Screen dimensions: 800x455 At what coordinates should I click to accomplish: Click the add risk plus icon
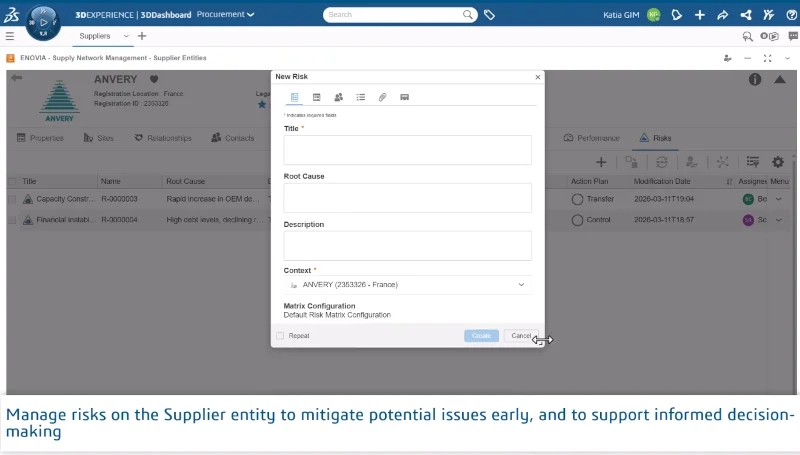pos(601,162)
